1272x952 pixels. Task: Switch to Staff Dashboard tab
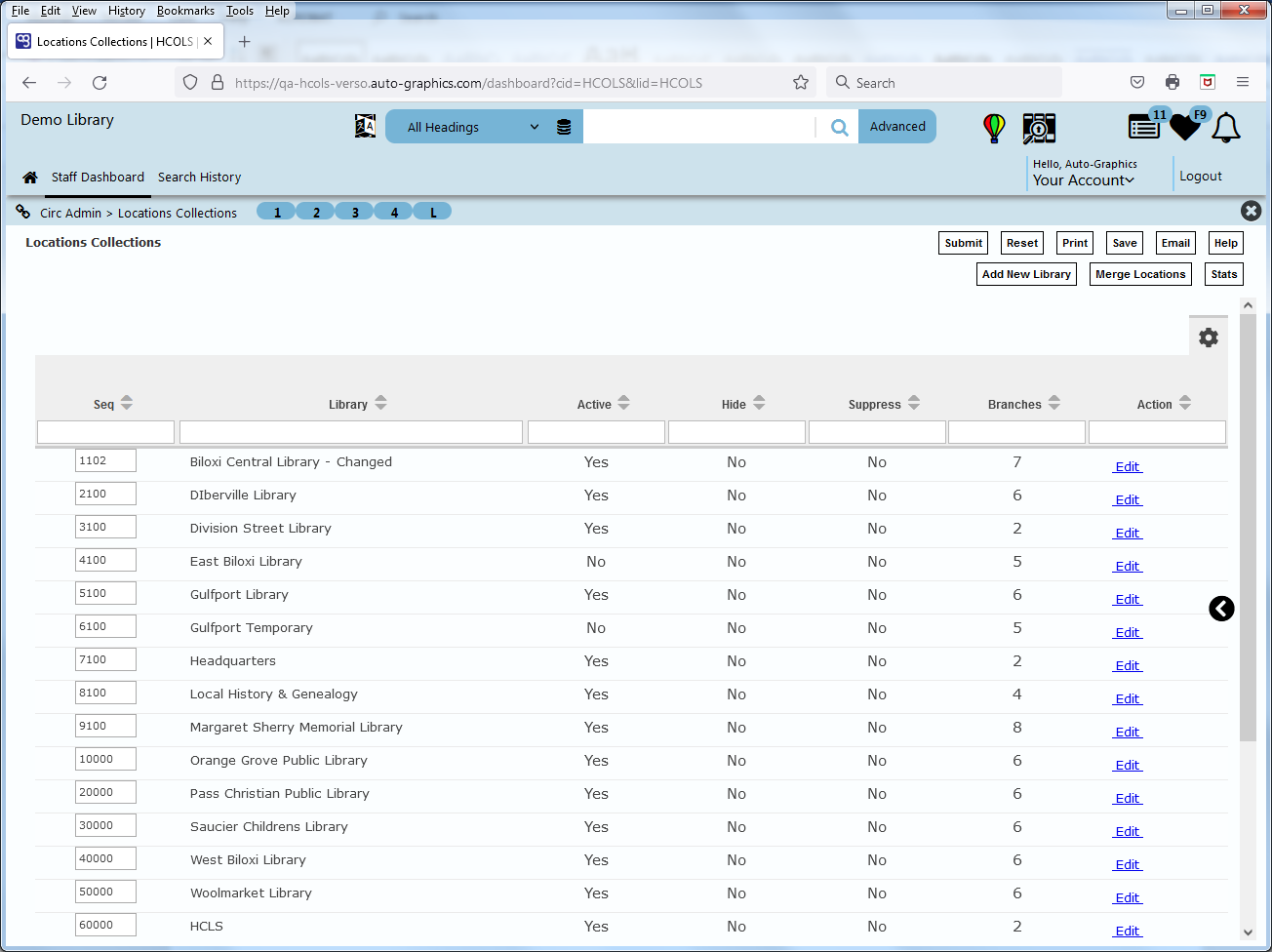(98, 178)
